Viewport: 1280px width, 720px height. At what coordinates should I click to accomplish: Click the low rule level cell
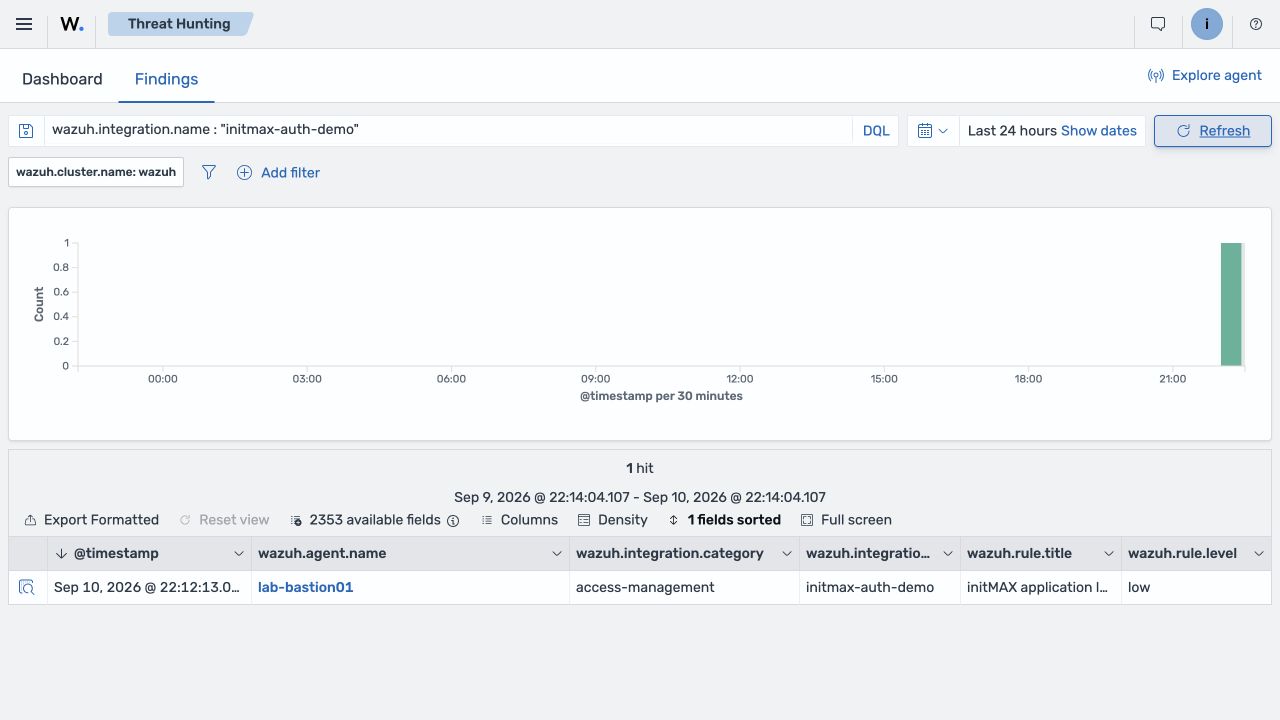(1196, 587)
